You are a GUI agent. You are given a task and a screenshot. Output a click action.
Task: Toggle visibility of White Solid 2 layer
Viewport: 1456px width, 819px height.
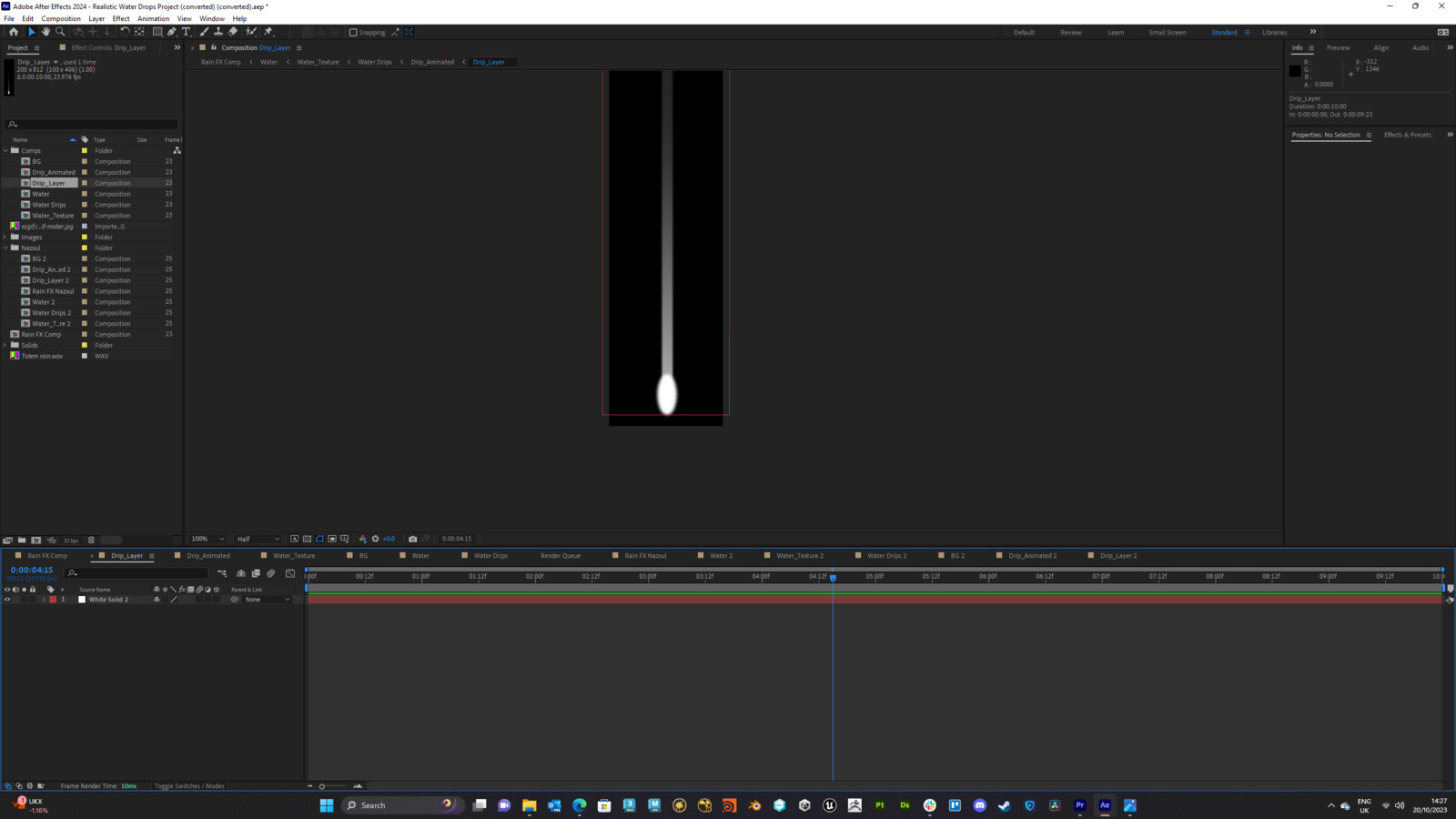[7, 599]
